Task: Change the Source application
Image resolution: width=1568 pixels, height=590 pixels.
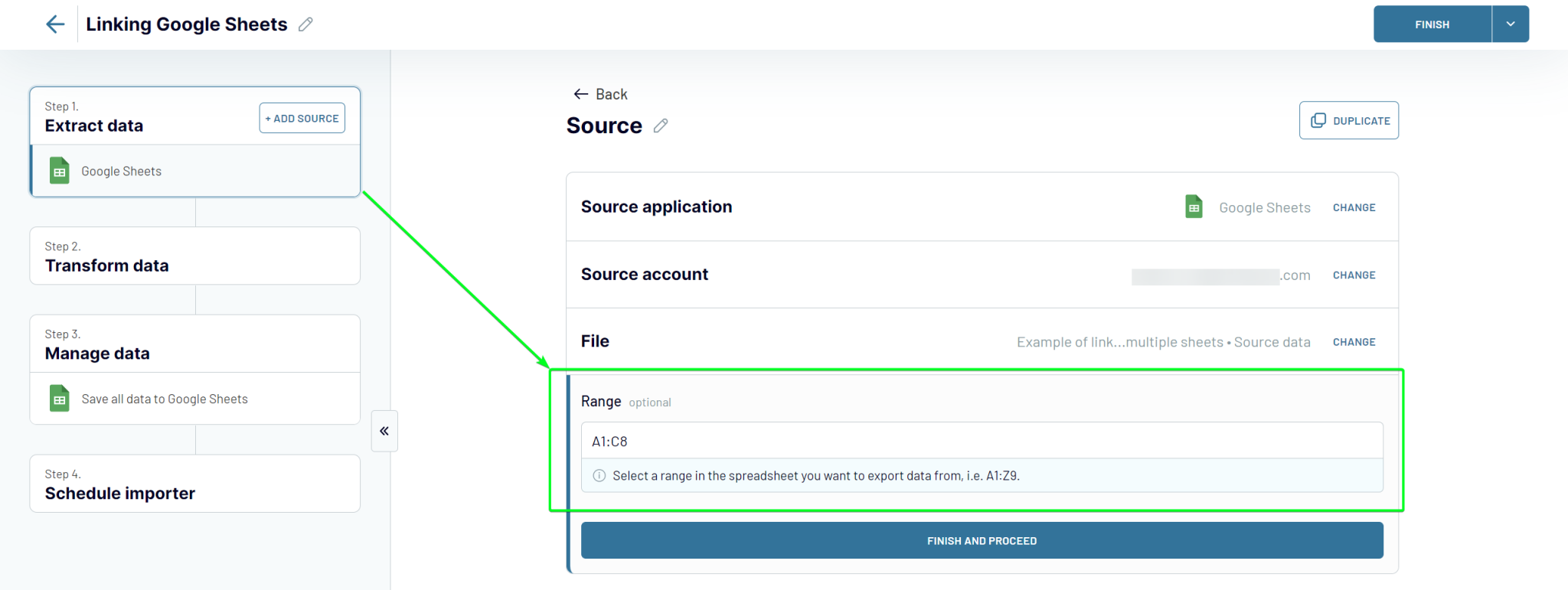Action: point(1354,207)
